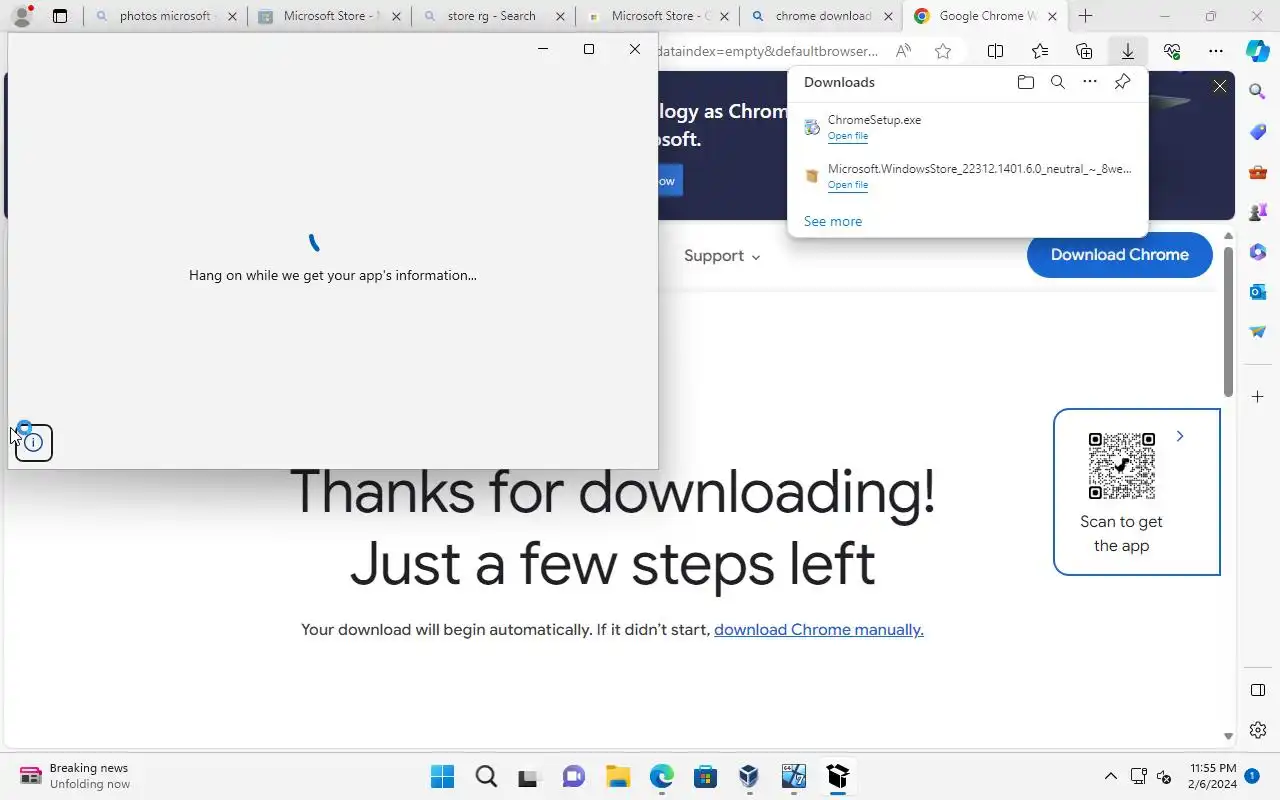Click the address bar URL field

(x=768, y=51)
